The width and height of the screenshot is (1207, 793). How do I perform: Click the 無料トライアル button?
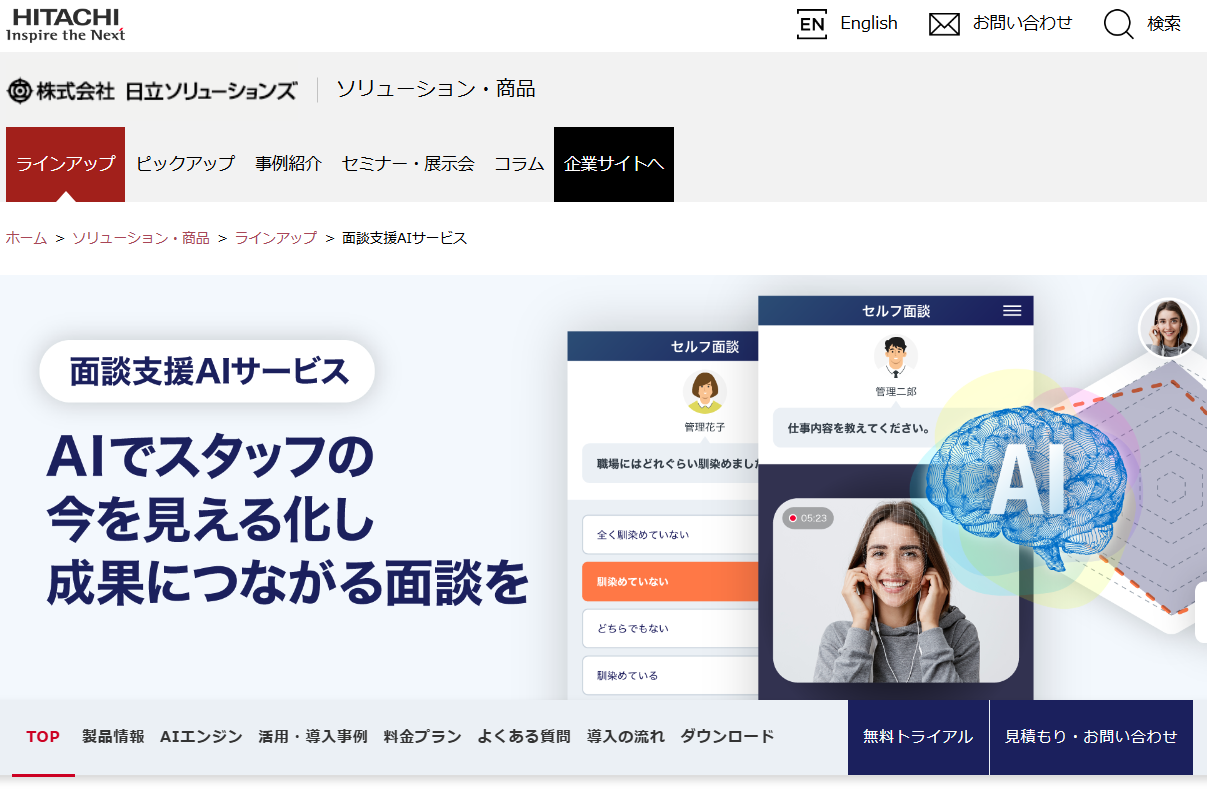tap(918, 737)
